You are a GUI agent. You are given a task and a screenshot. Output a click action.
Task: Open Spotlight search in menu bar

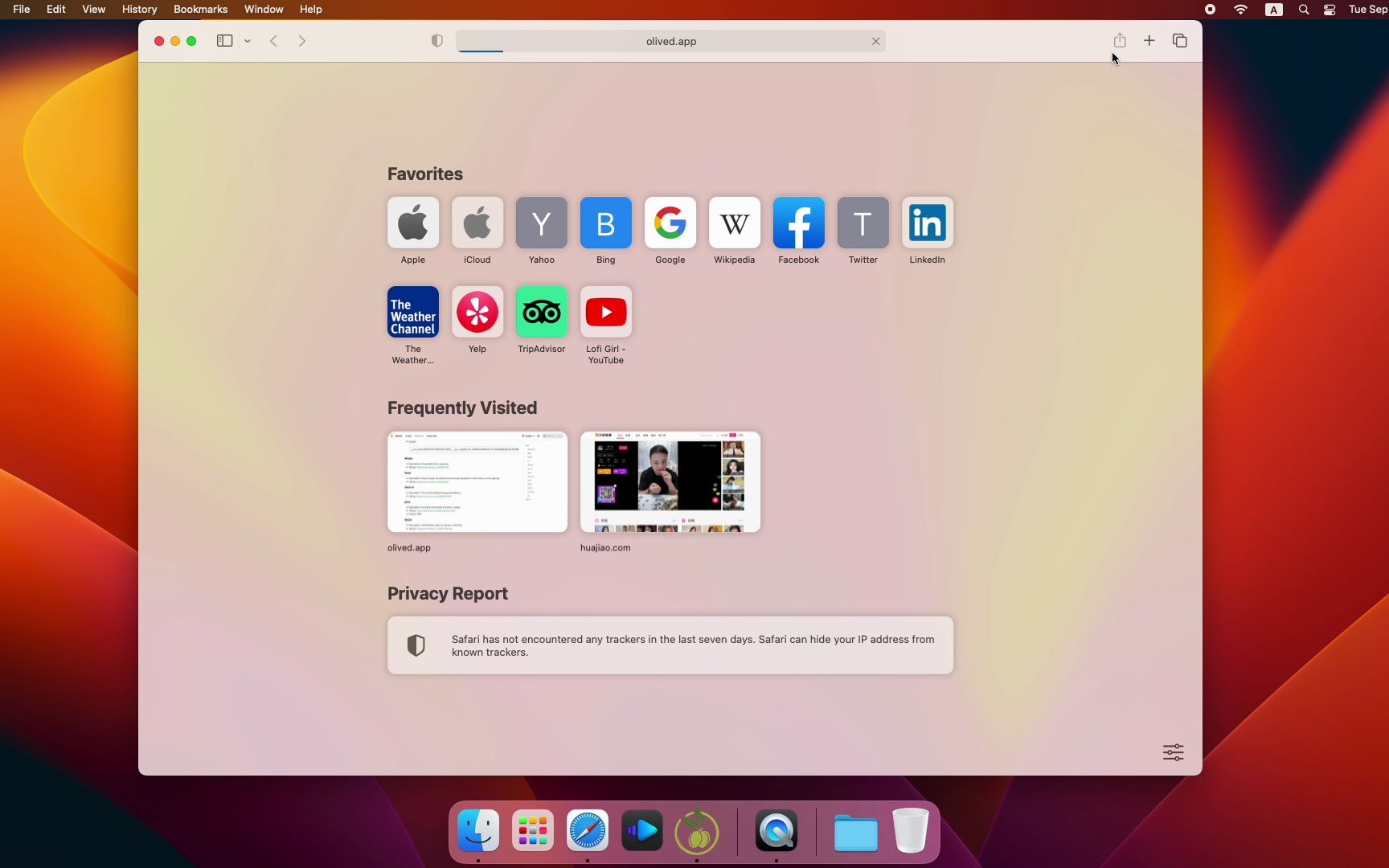(x=1304, y=10)
